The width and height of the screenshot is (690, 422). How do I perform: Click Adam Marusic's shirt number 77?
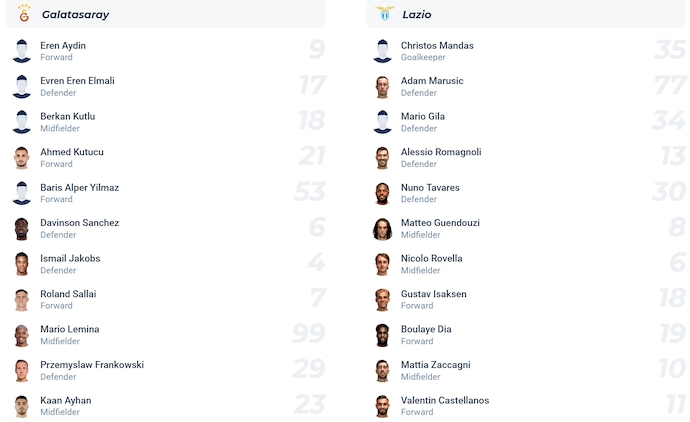pyautogui.click(x=668, y=87)
